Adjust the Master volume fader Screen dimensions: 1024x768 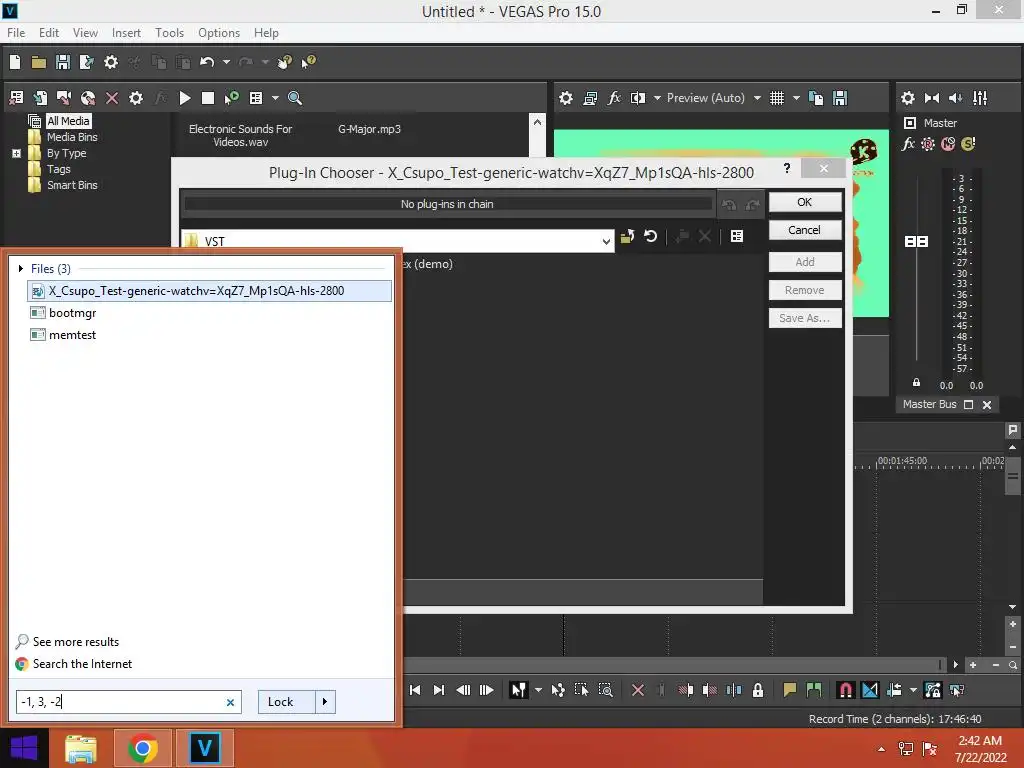tap(916, 242)
